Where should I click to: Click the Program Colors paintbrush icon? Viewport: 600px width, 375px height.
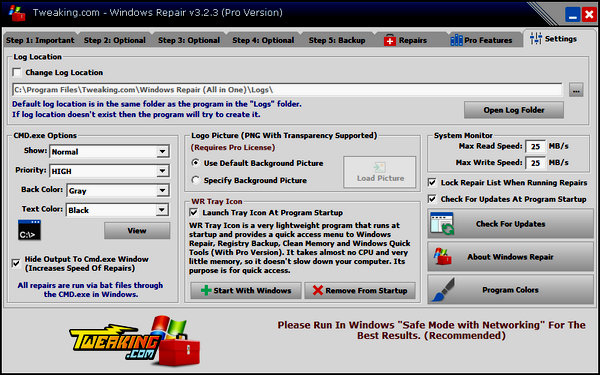tap(443, 290)
